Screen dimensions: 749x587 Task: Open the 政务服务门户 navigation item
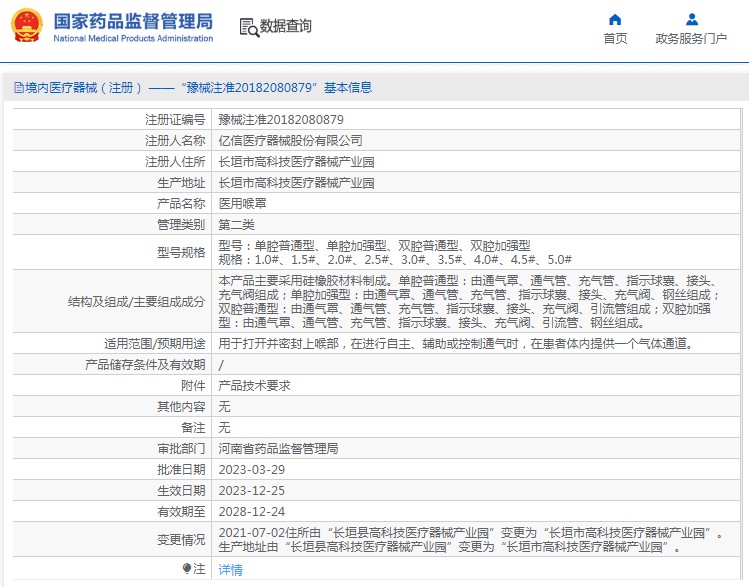coord(691,39)
